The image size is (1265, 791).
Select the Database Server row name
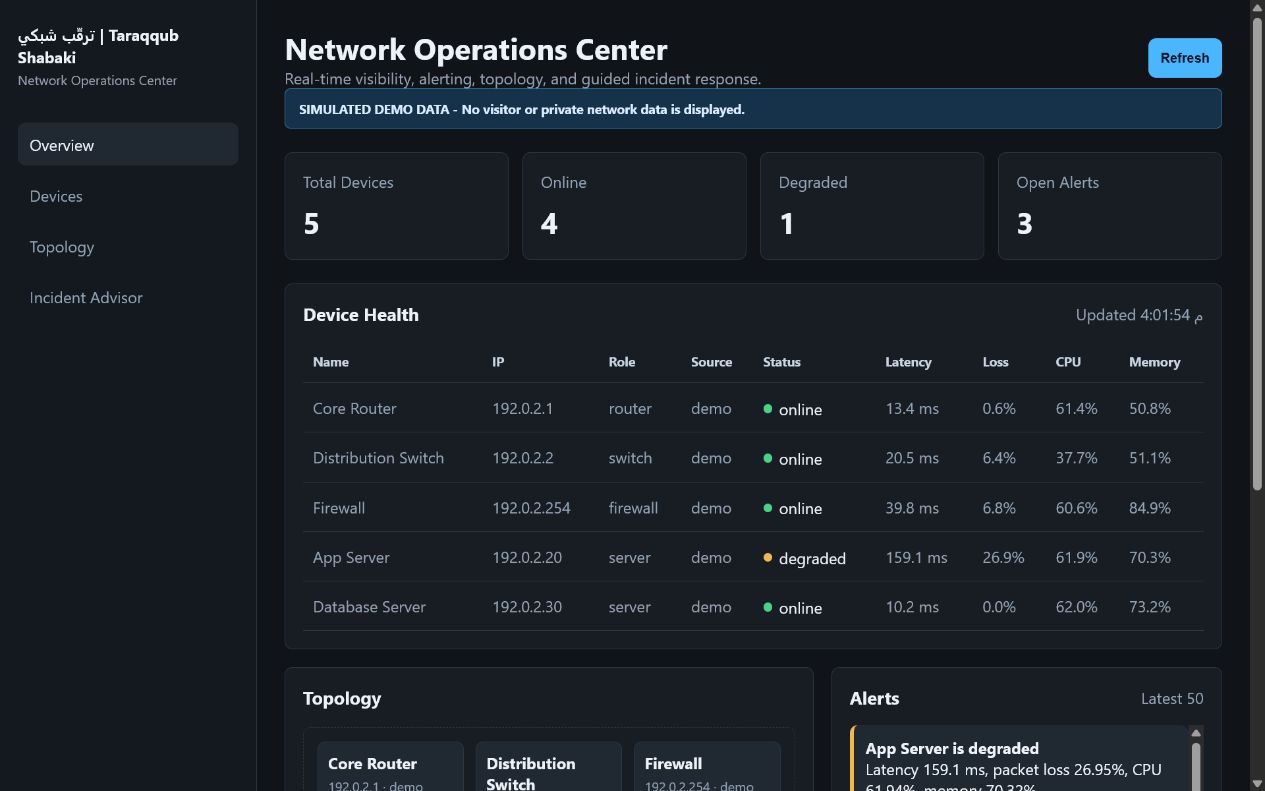(369, 607)
